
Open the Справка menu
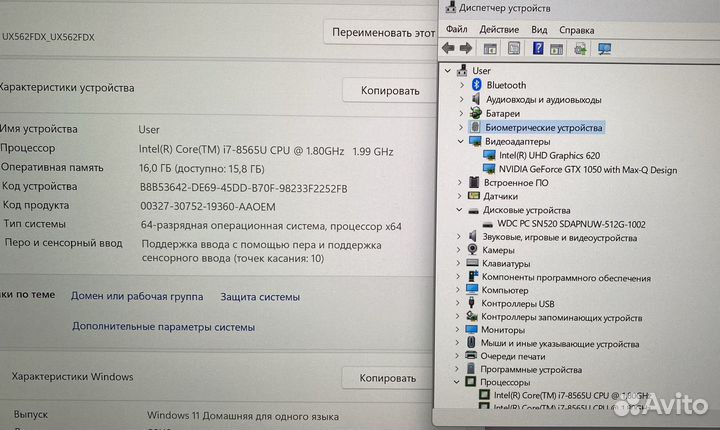pos(577,30)
